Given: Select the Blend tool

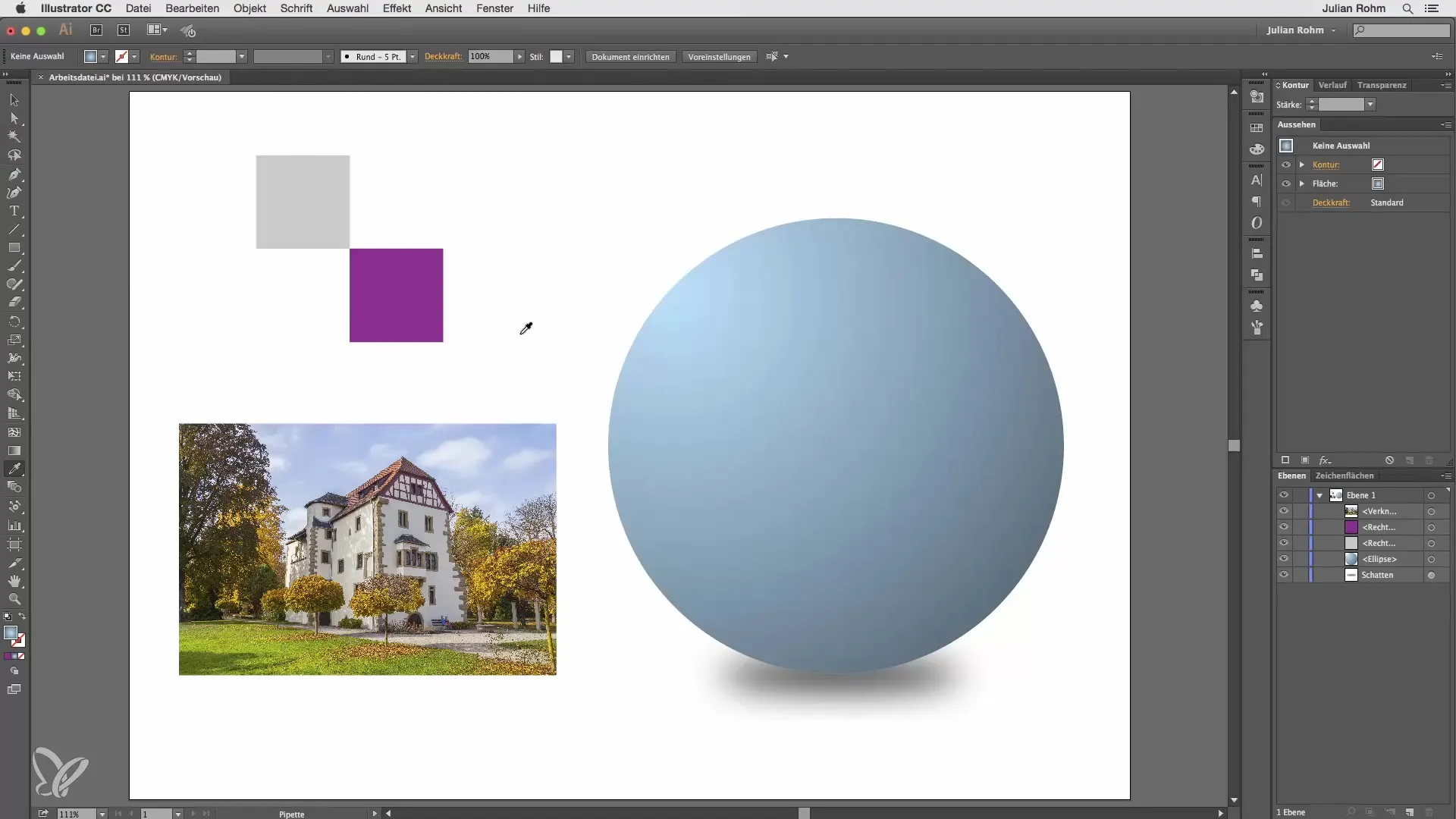Looking at the screenshot, I should pos(14,488).
